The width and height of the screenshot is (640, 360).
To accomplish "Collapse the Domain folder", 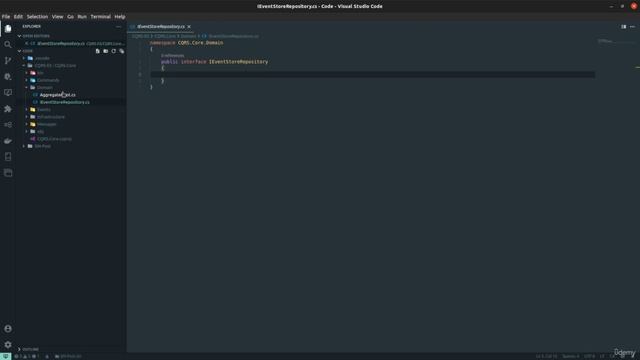I will click(x=44, y=87).
